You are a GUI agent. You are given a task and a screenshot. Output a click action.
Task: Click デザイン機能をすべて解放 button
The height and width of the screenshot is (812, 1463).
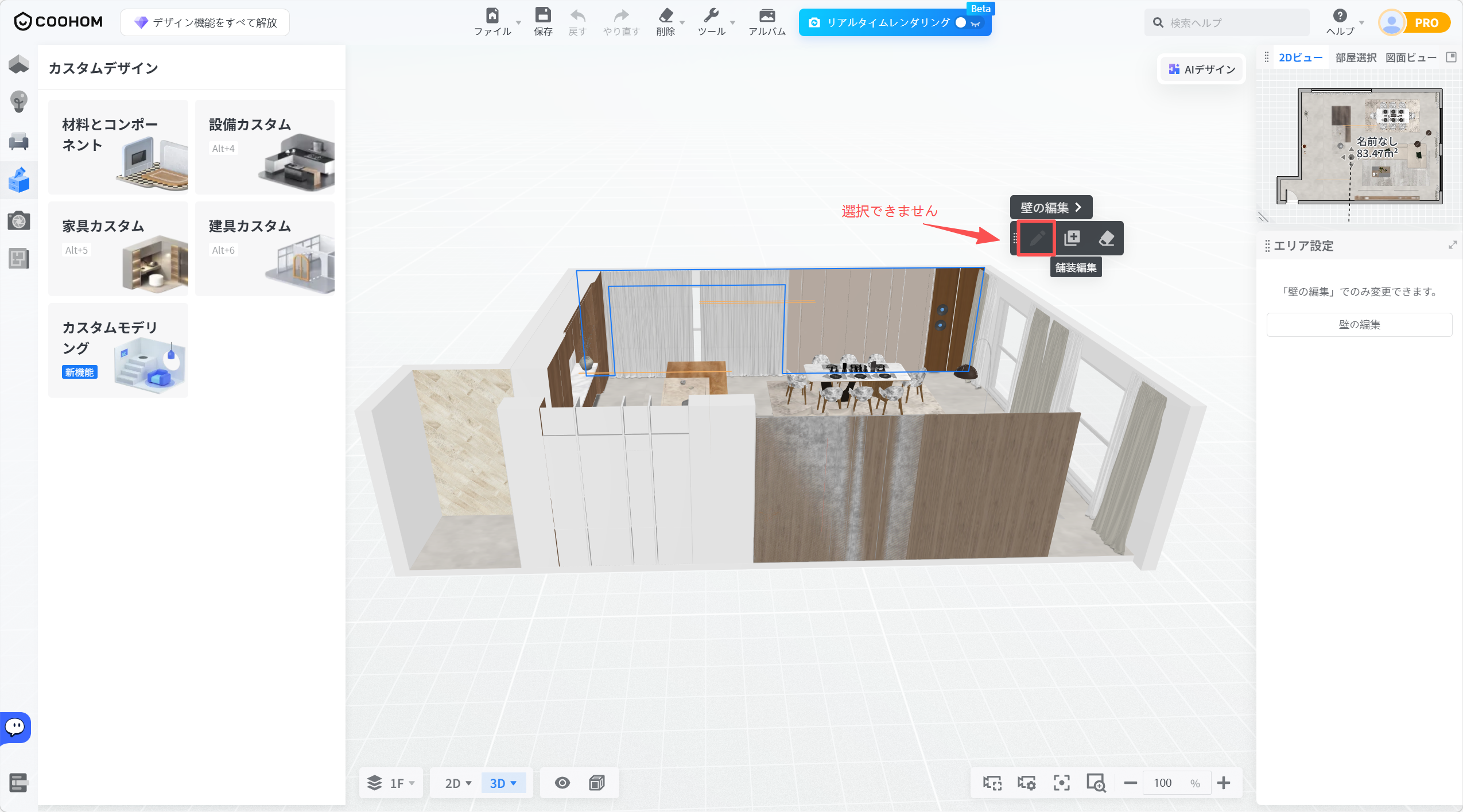pos(205,22)
